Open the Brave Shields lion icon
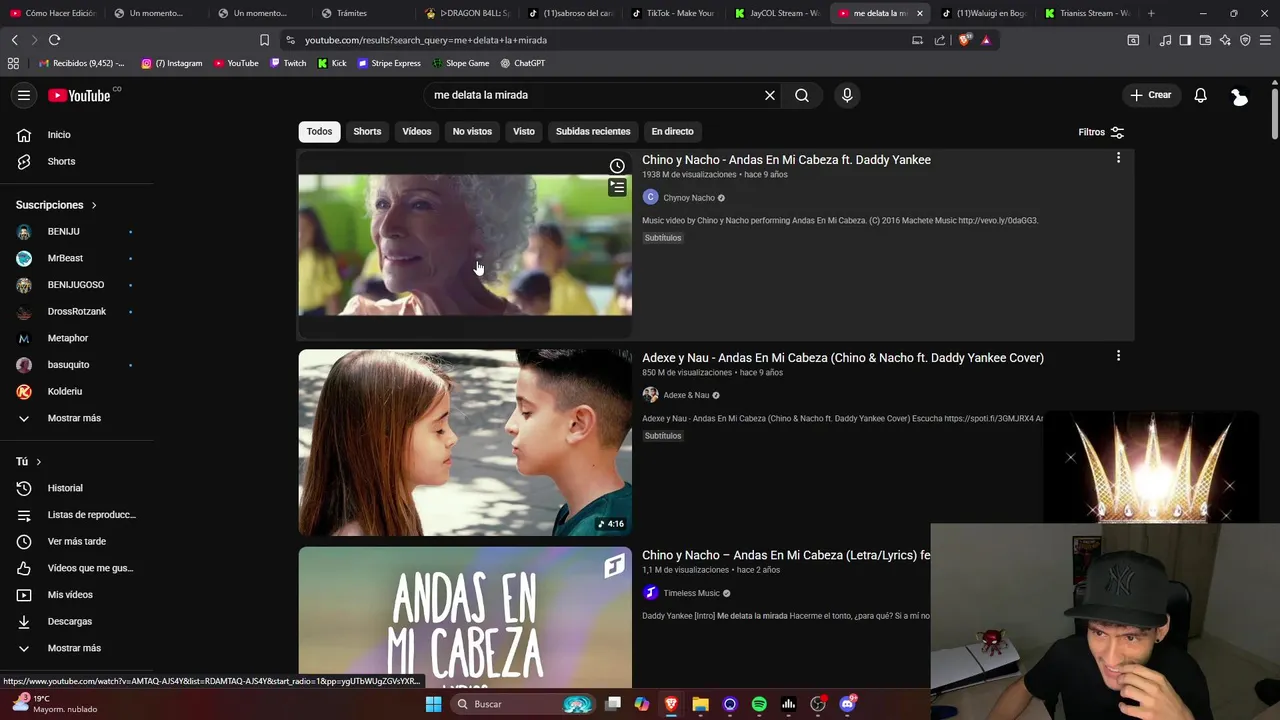The width and height of the screenshot is (1280, 720). pos(964,40)
